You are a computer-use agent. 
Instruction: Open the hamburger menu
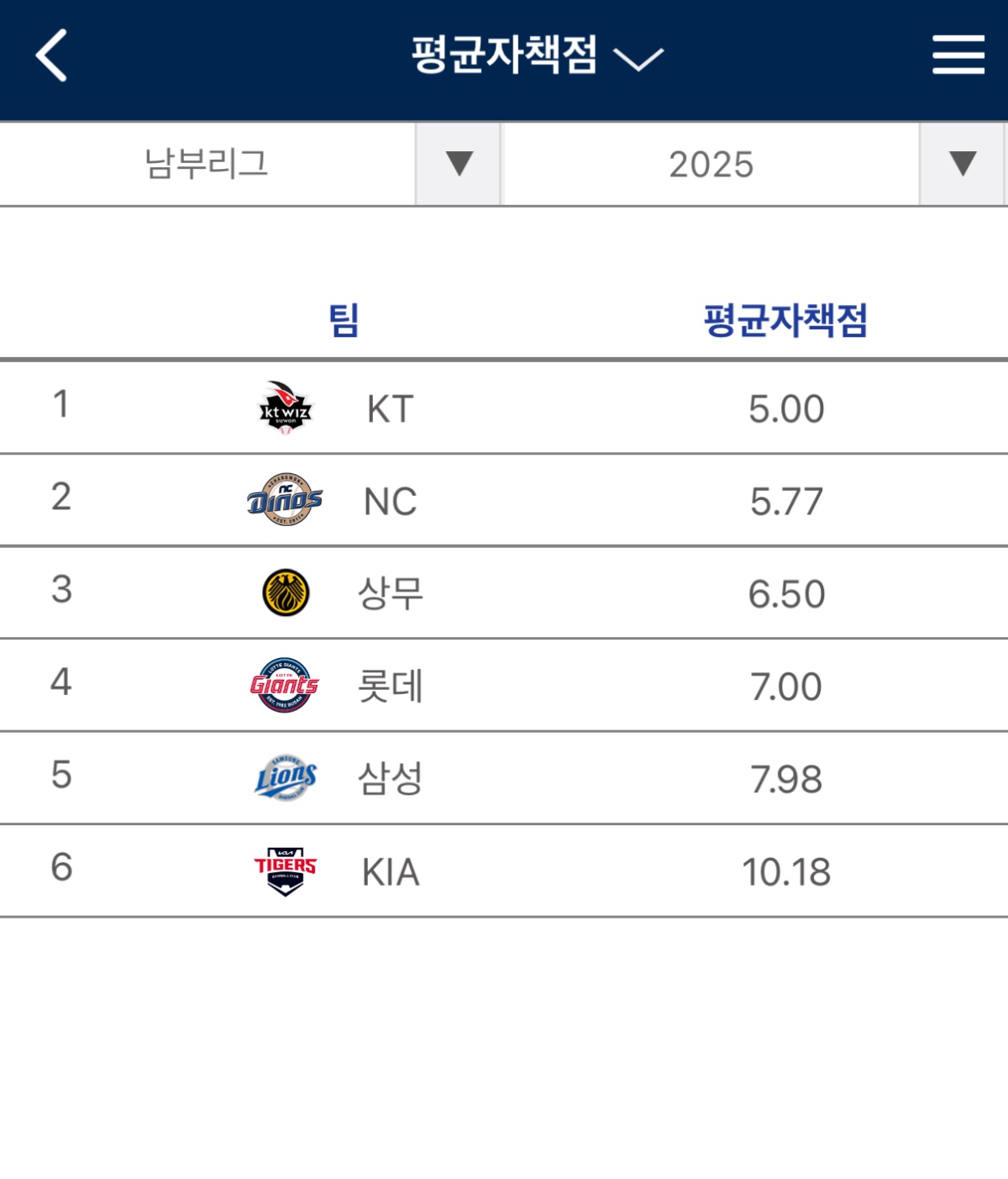(x=958, y=55)
